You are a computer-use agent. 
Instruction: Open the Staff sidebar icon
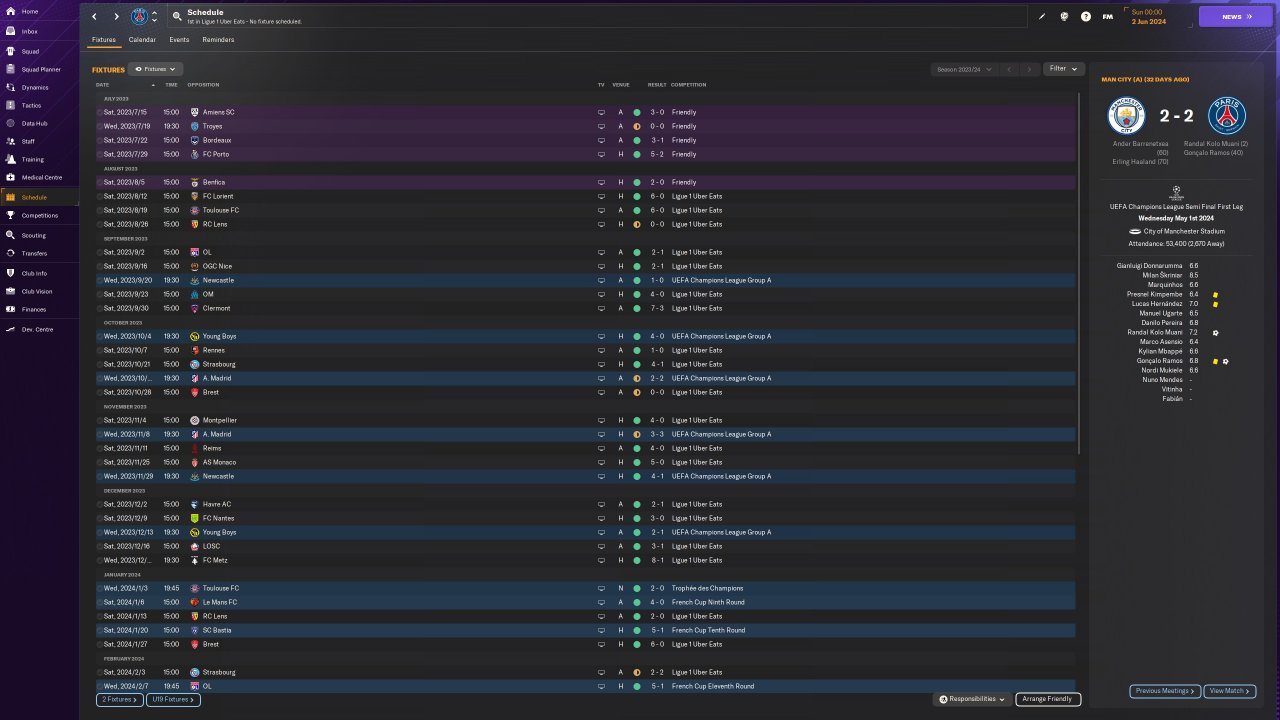pyautogui.click(x=10, y=141)
